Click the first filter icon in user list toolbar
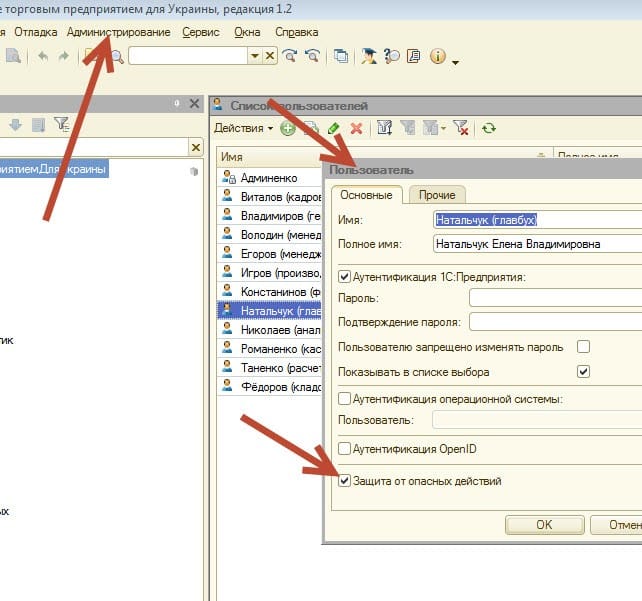The image size is (642, 601). click(x=382, y=128)
